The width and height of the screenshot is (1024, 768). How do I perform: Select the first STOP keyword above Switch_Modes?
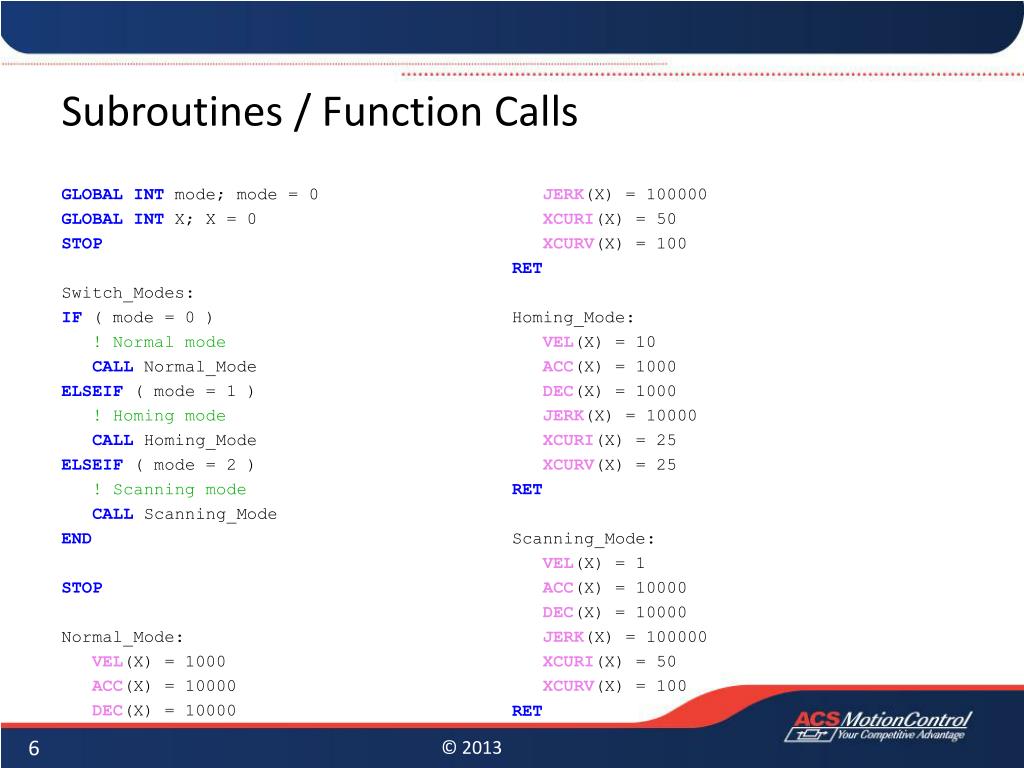click(x=82, y=244)
